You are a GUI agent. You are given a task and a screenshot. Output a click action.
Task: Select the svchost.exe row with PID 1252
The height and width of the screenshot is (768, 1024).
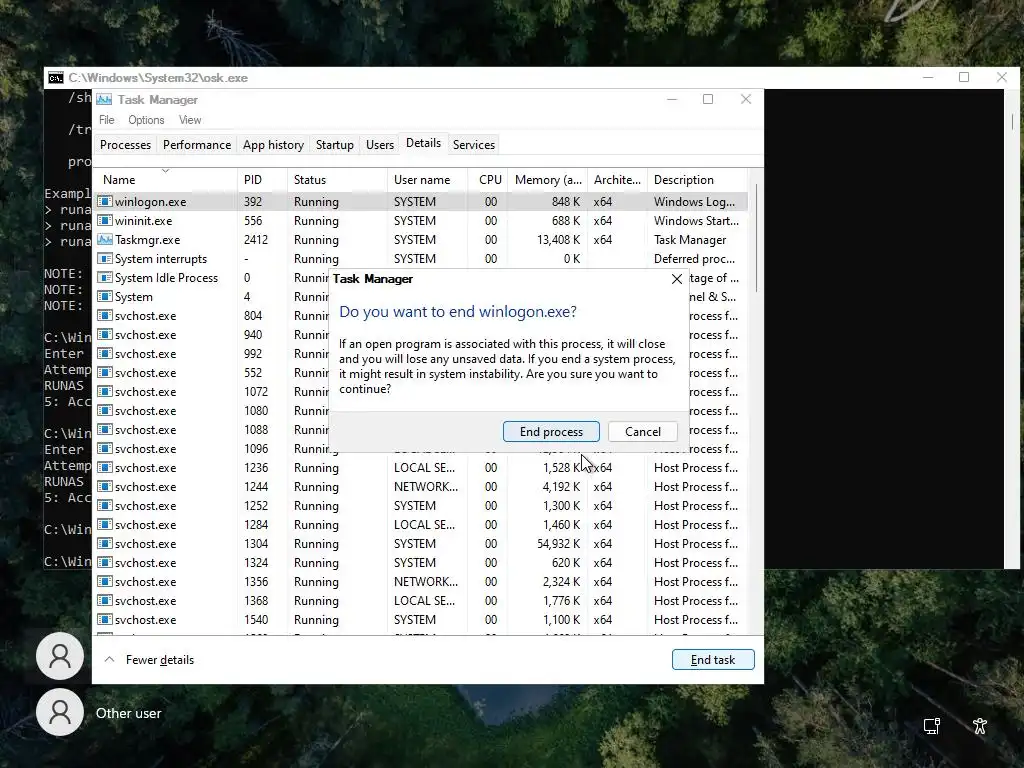point(420,505)
